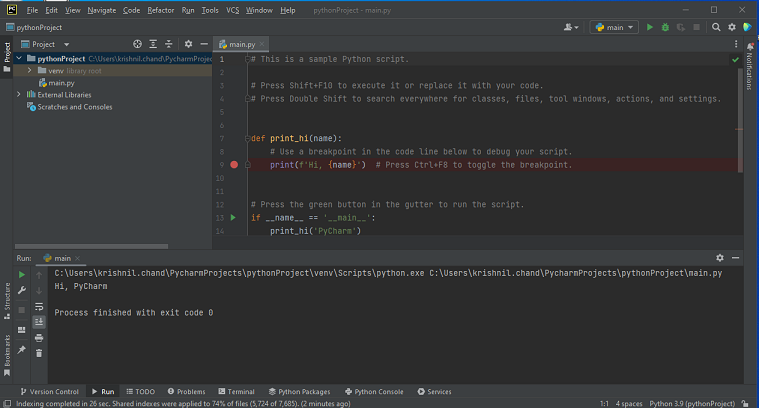Click the 4 spaces indent setting

[629, 404]
